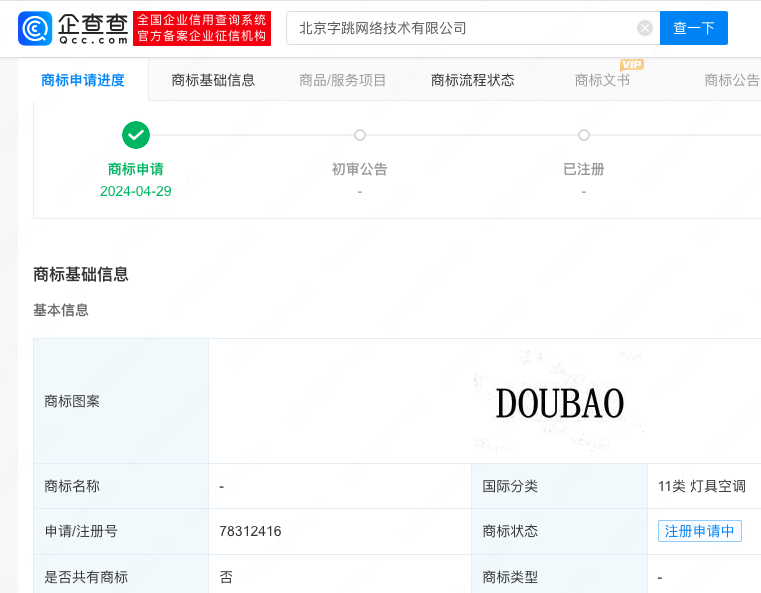Image resolution: width=761 pixels, height=593 pixels.
Task: Click the Qcc logo icon
Action: 34,28
